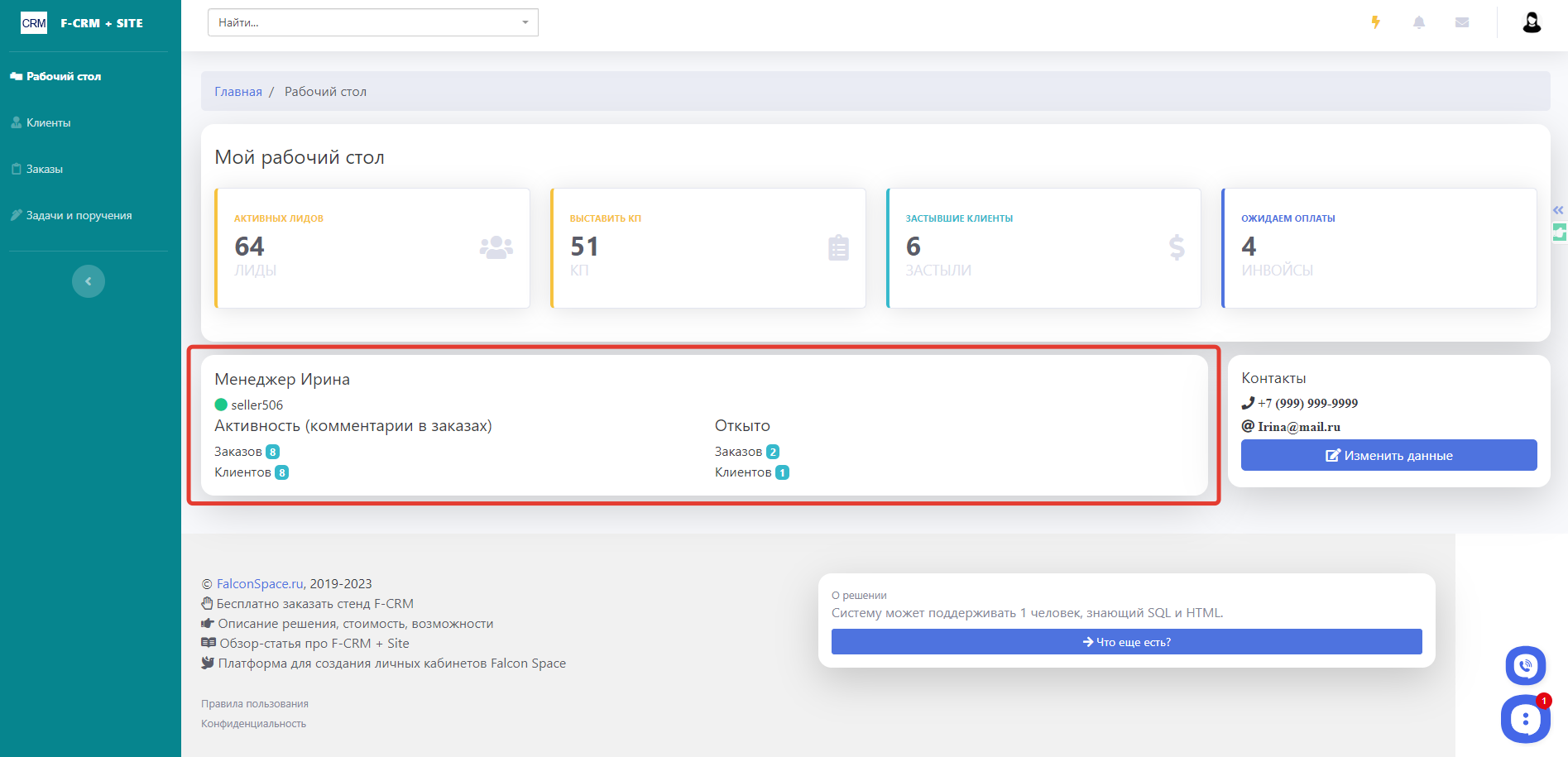
Task: Open the search dropdown arrow
Action: (525, 22)
